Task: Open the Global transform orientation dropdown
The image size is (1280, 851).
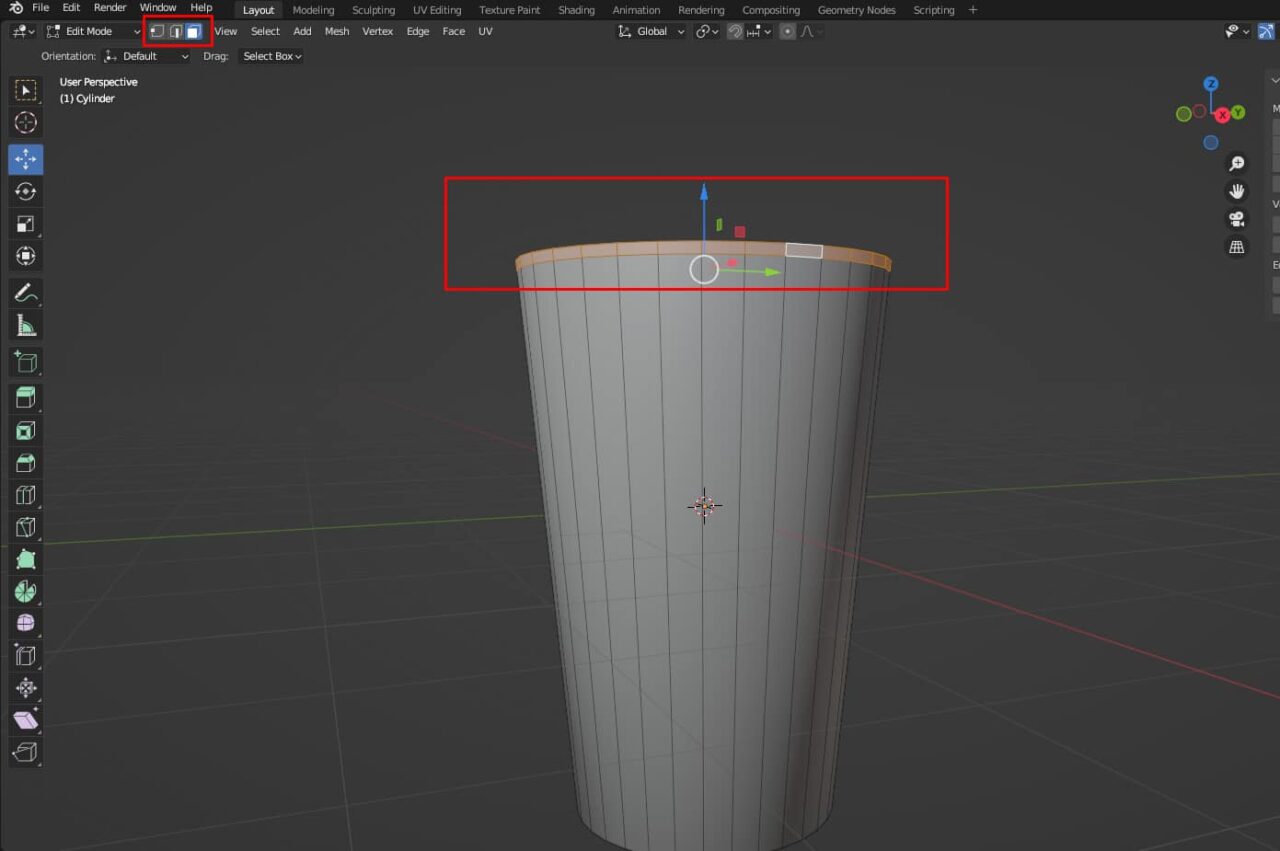Action: point(650,31)
